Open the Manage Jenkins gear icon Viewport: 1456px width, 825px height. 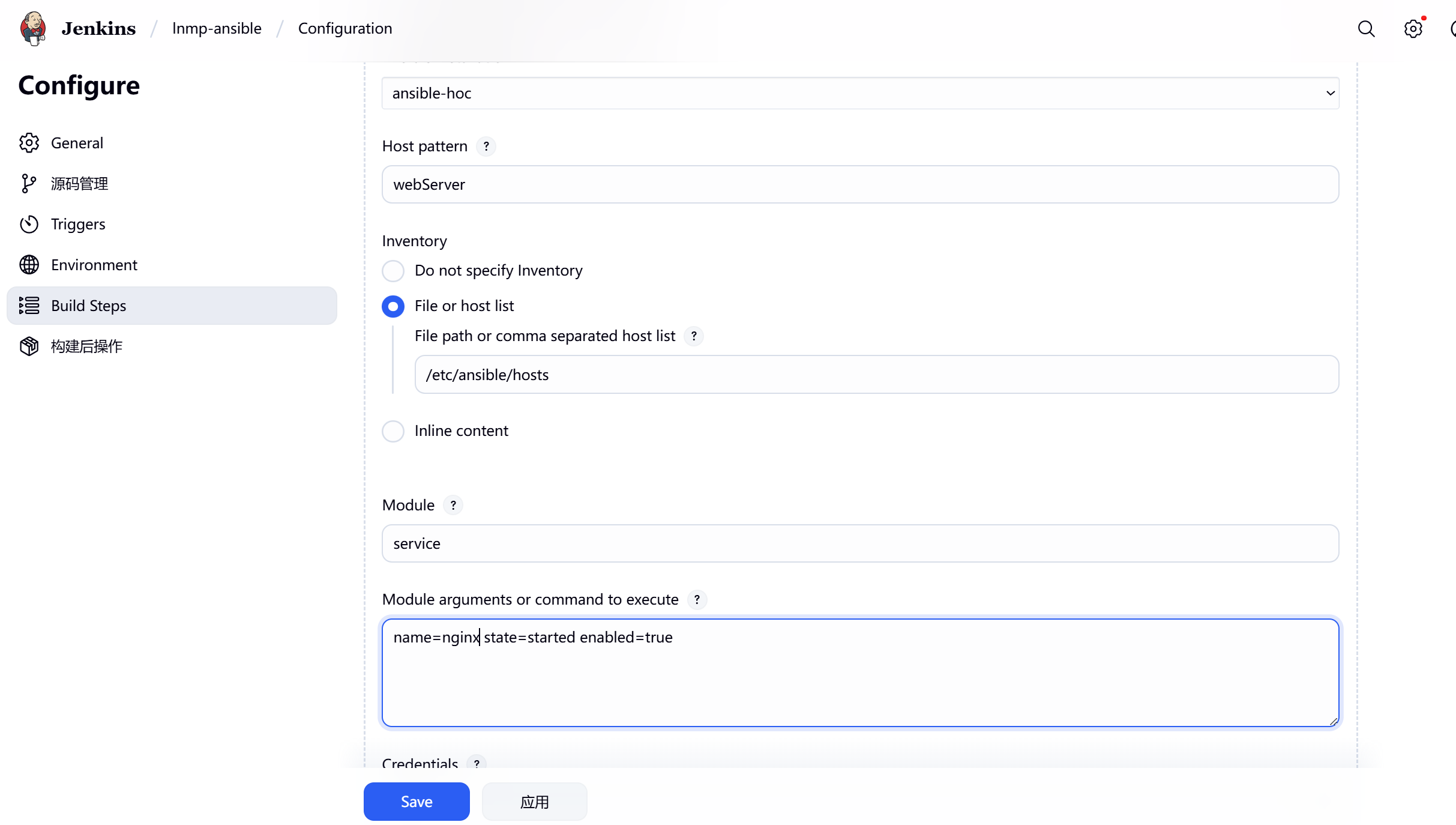1413,29
